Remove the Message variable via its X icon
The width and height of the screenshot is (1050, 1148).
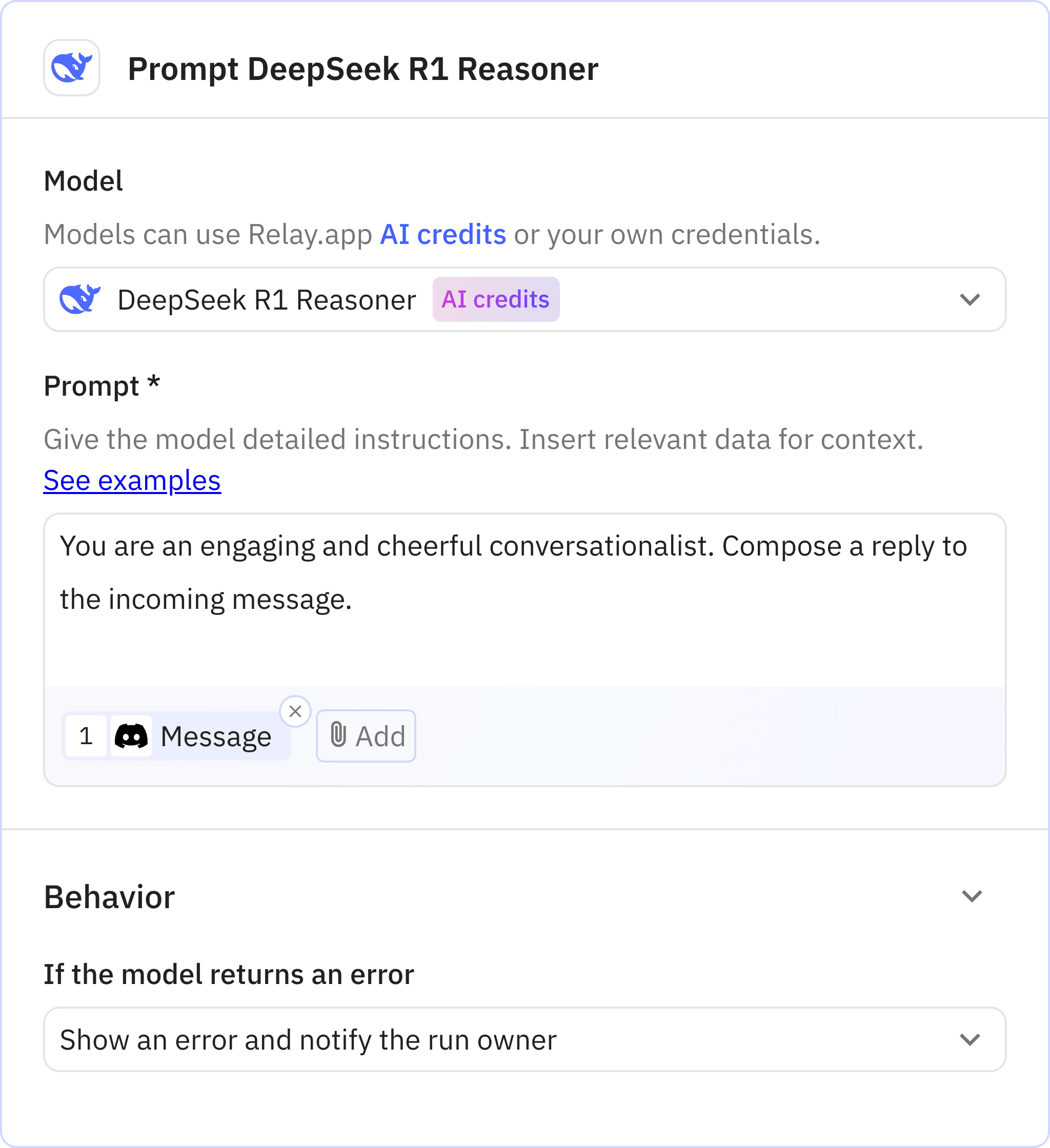point(297,710)
